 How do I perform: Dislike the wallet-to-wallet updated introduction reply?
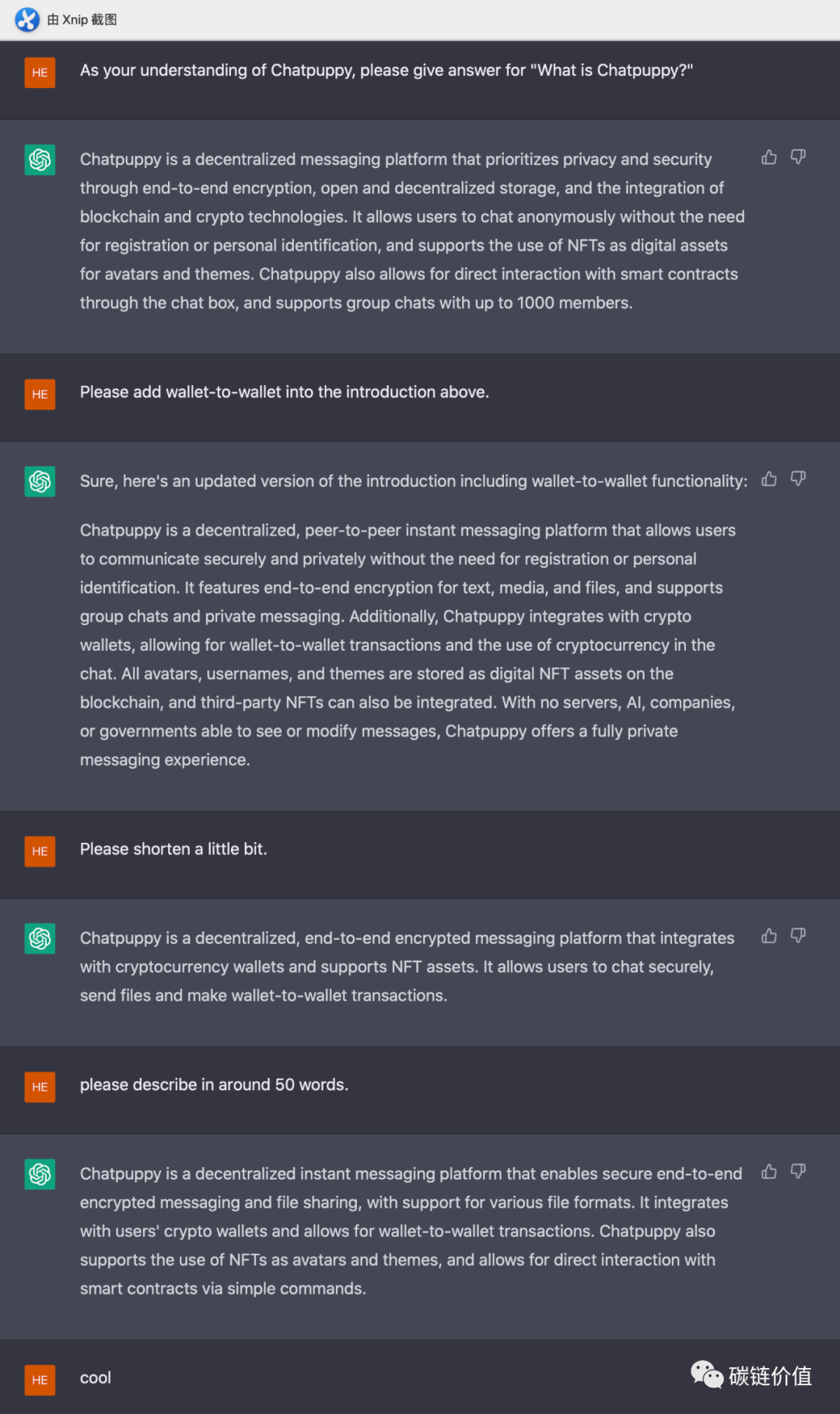798,479
